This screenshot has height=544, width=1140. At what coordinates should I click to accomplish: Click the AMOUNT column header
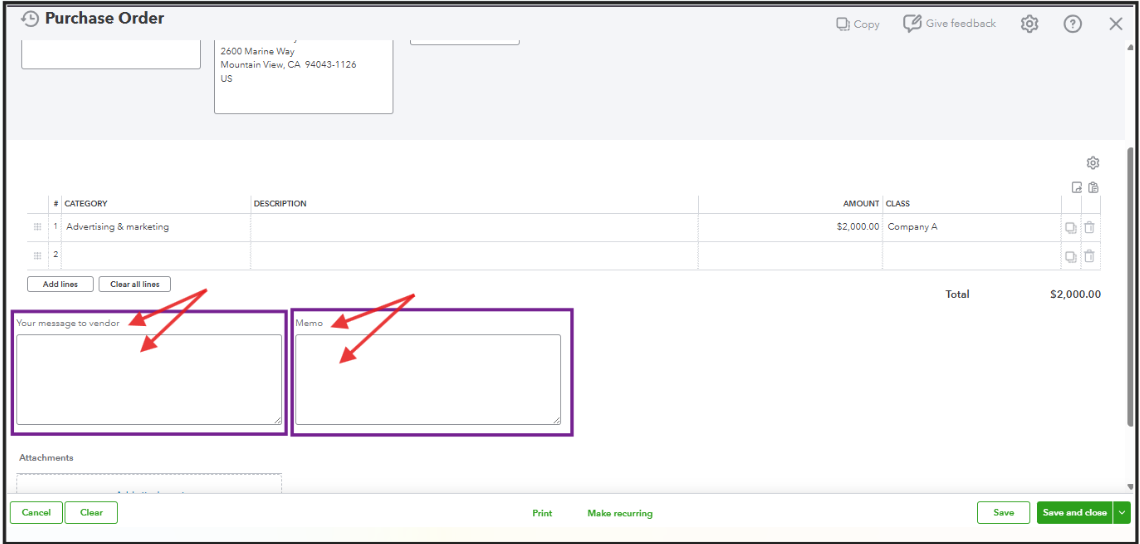tap(862, 204)
